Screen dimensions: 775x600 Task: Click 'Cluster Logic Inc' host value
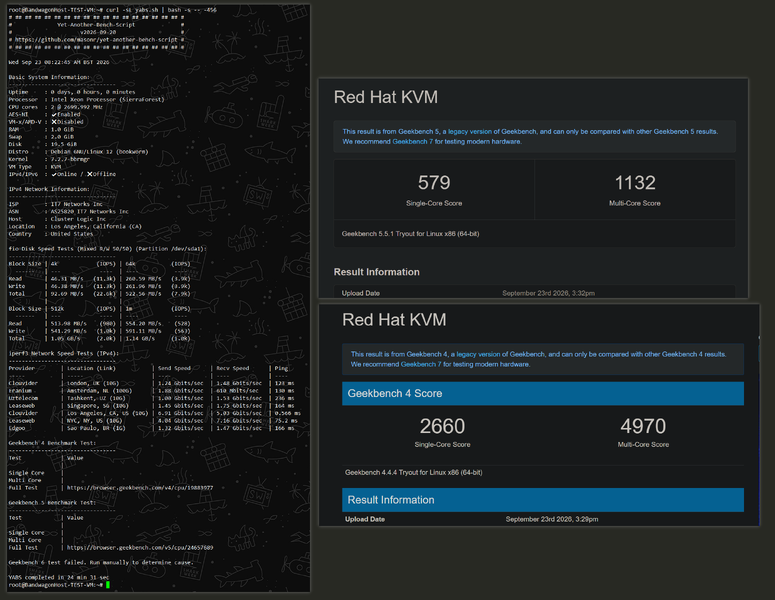point(78,219)
